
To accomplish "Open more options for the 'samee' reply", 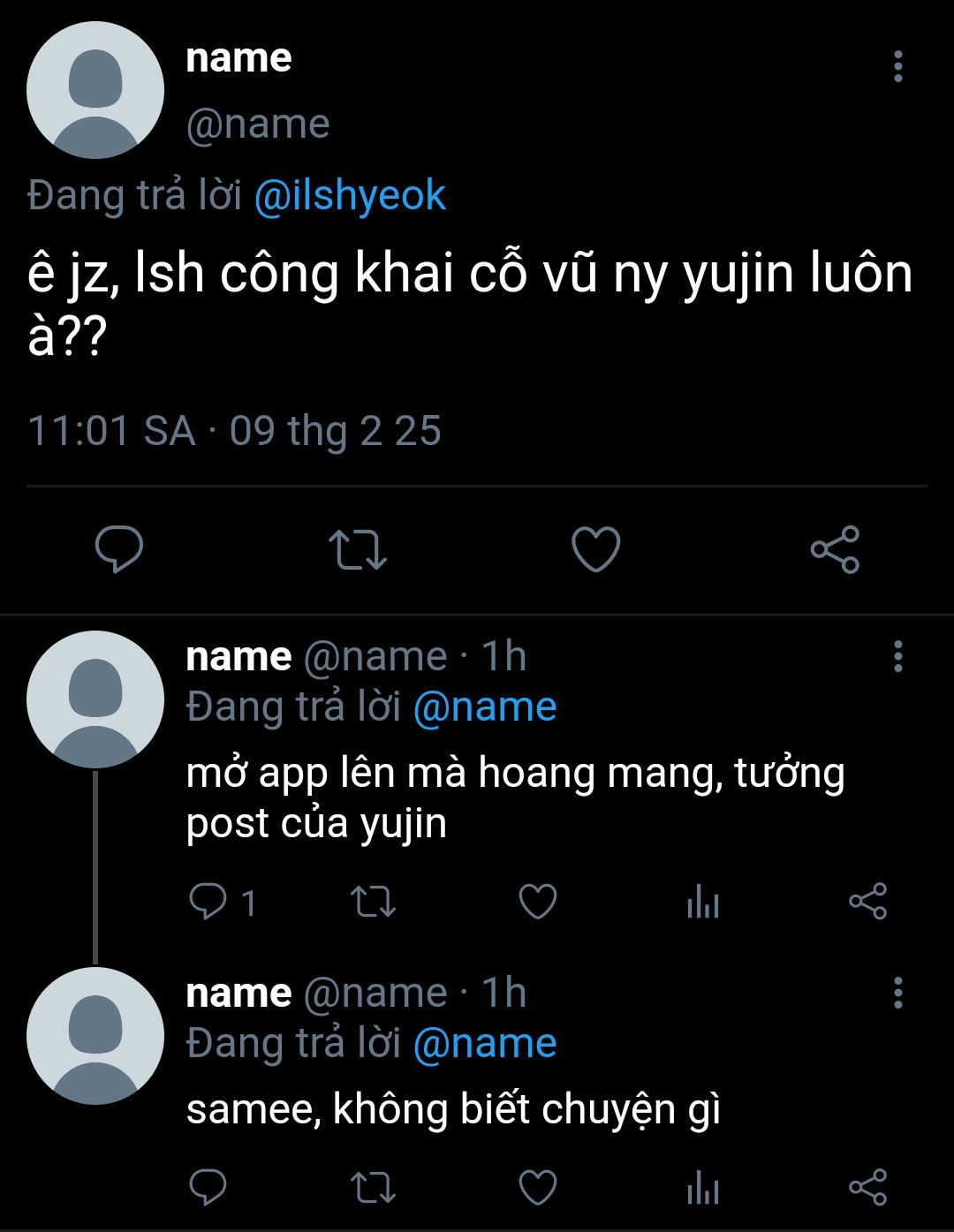I will click(x=898, y=994).
